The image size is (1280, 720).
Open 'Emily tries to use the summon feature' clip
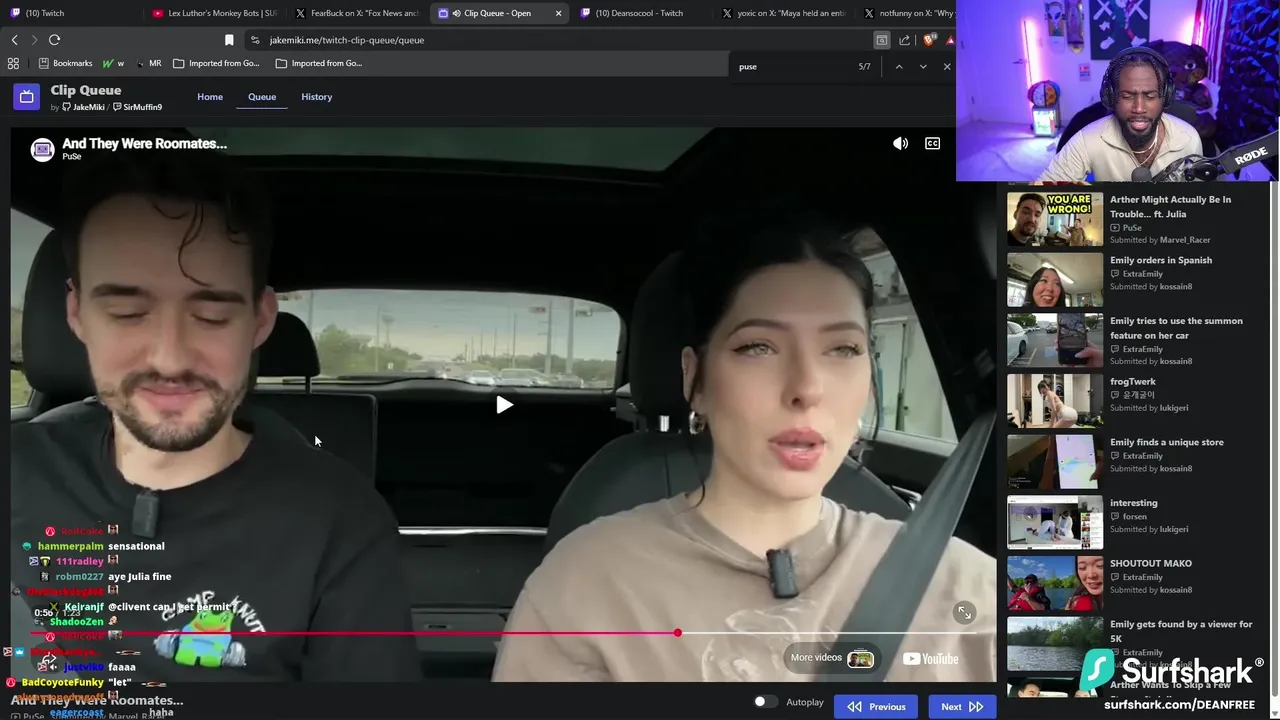1135,340
